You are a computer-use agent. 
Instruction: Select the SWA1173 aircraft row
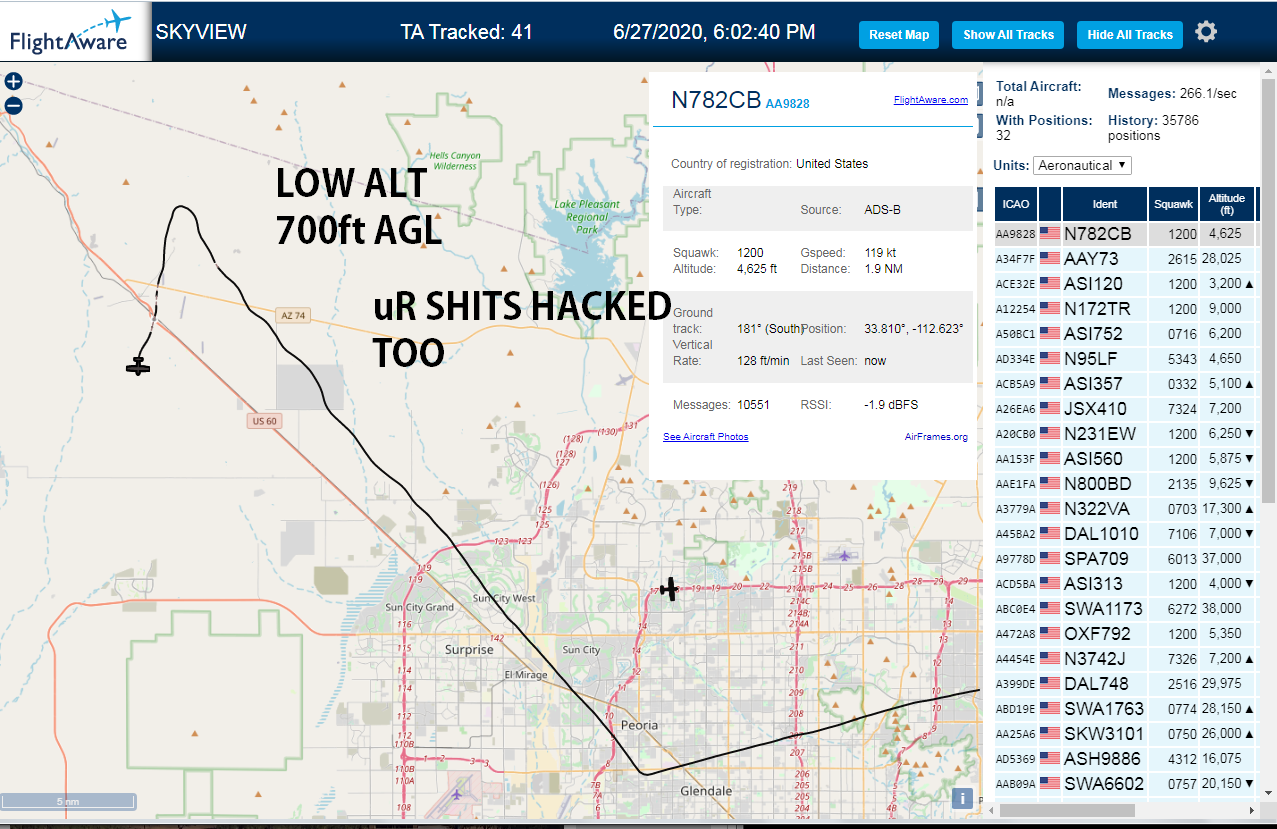coord(1125,608)
